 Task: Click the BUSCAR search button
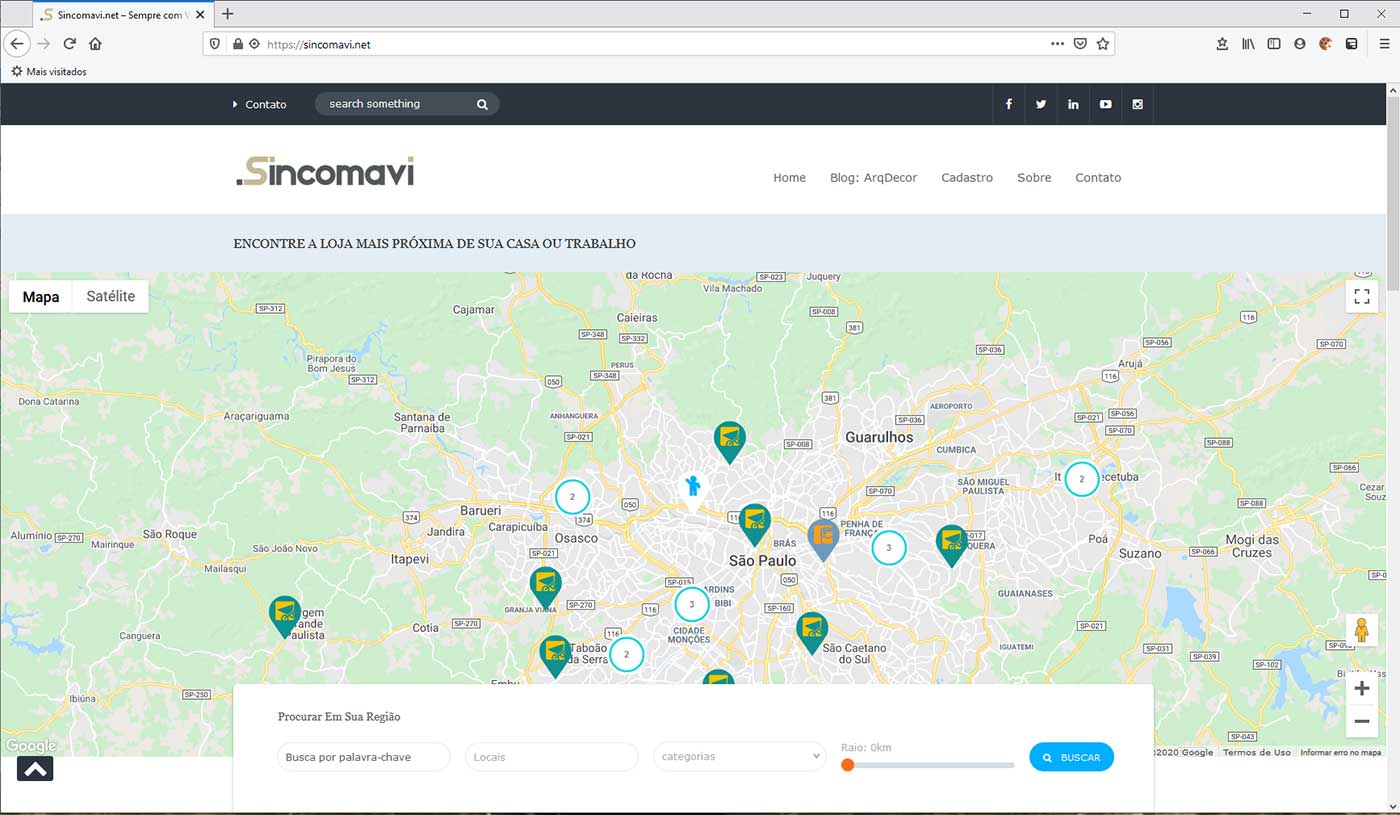[x=1071, y=757]
